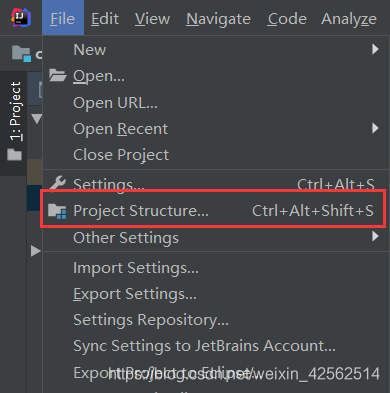Screen dimensions: 390x393
Task: Open the Analyze menu
Action: (x=349, y=19)
